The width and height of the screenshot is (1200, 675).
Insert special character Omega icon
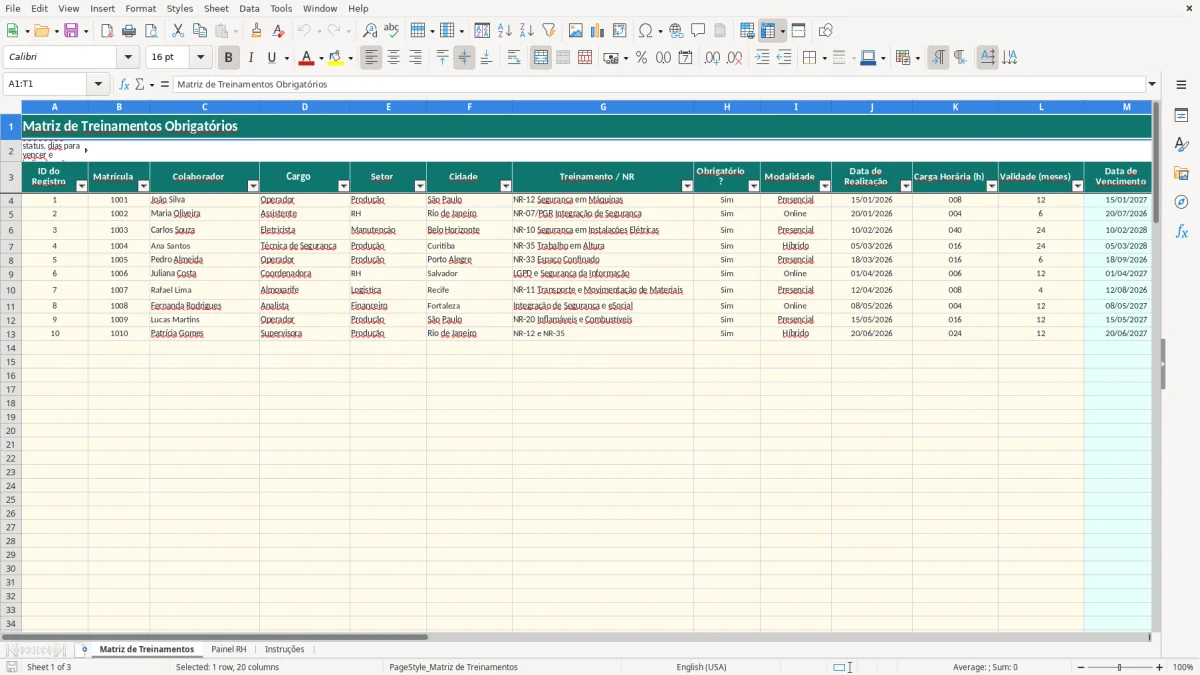point(645,31)
